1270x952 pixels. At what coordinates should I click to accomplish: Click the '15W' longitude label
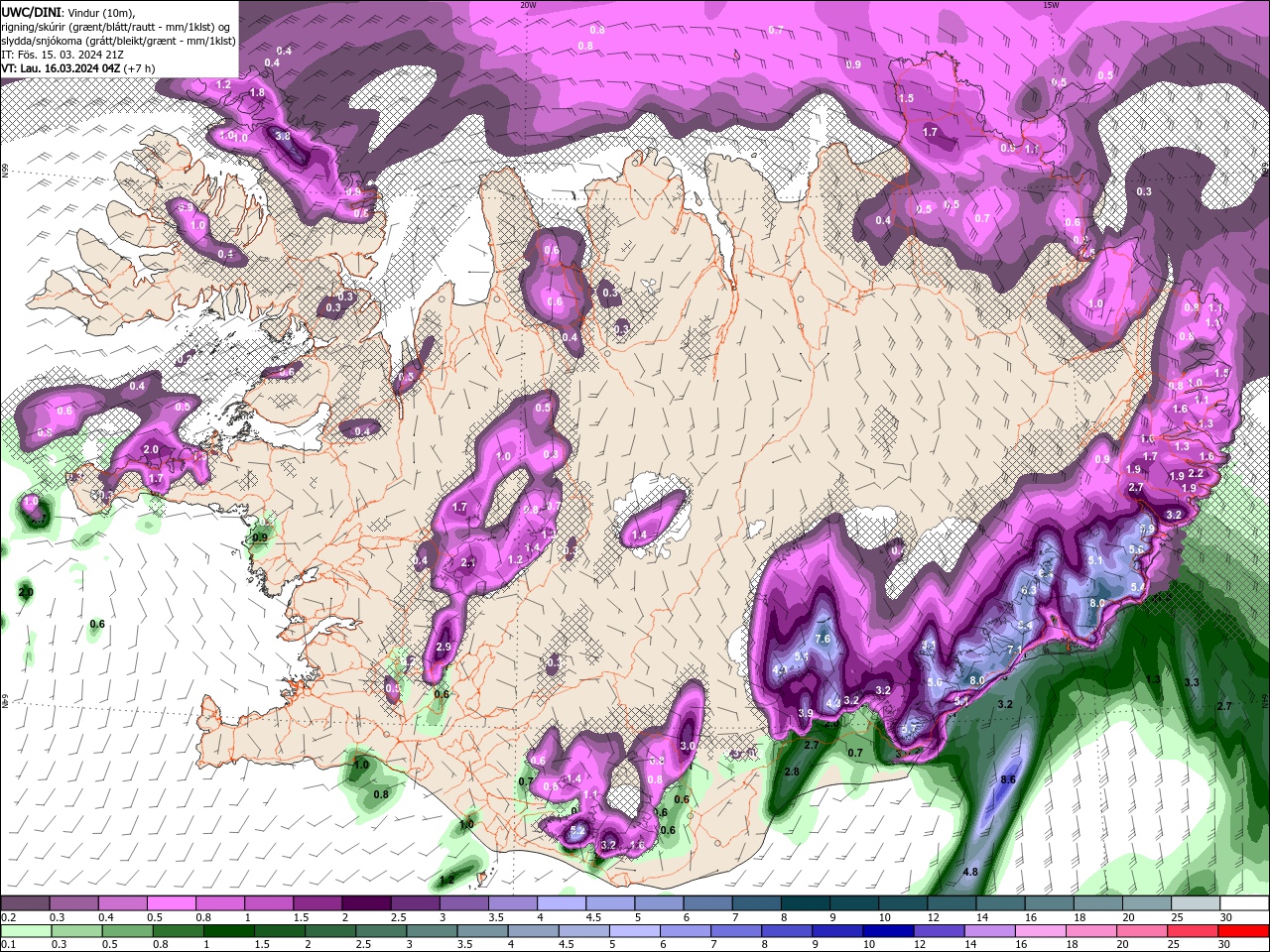1051,5
